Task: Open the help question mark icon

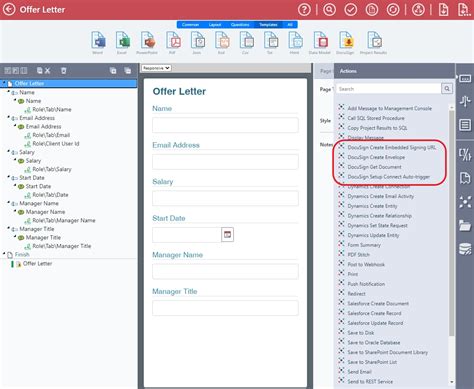Action: (x=304, y=10)
